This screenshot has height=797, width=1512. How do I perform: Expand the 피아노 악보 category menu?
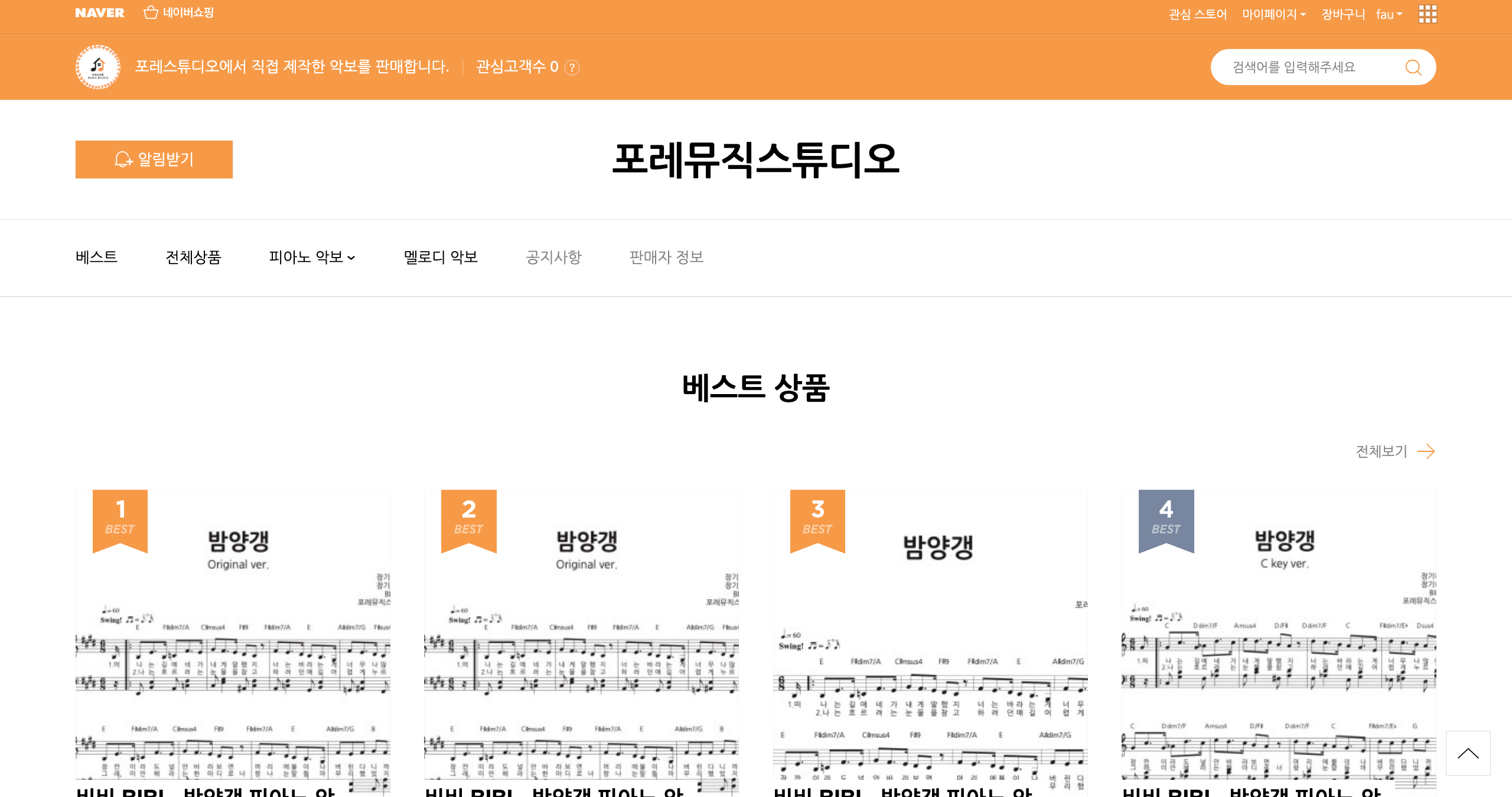pos(312,257)
